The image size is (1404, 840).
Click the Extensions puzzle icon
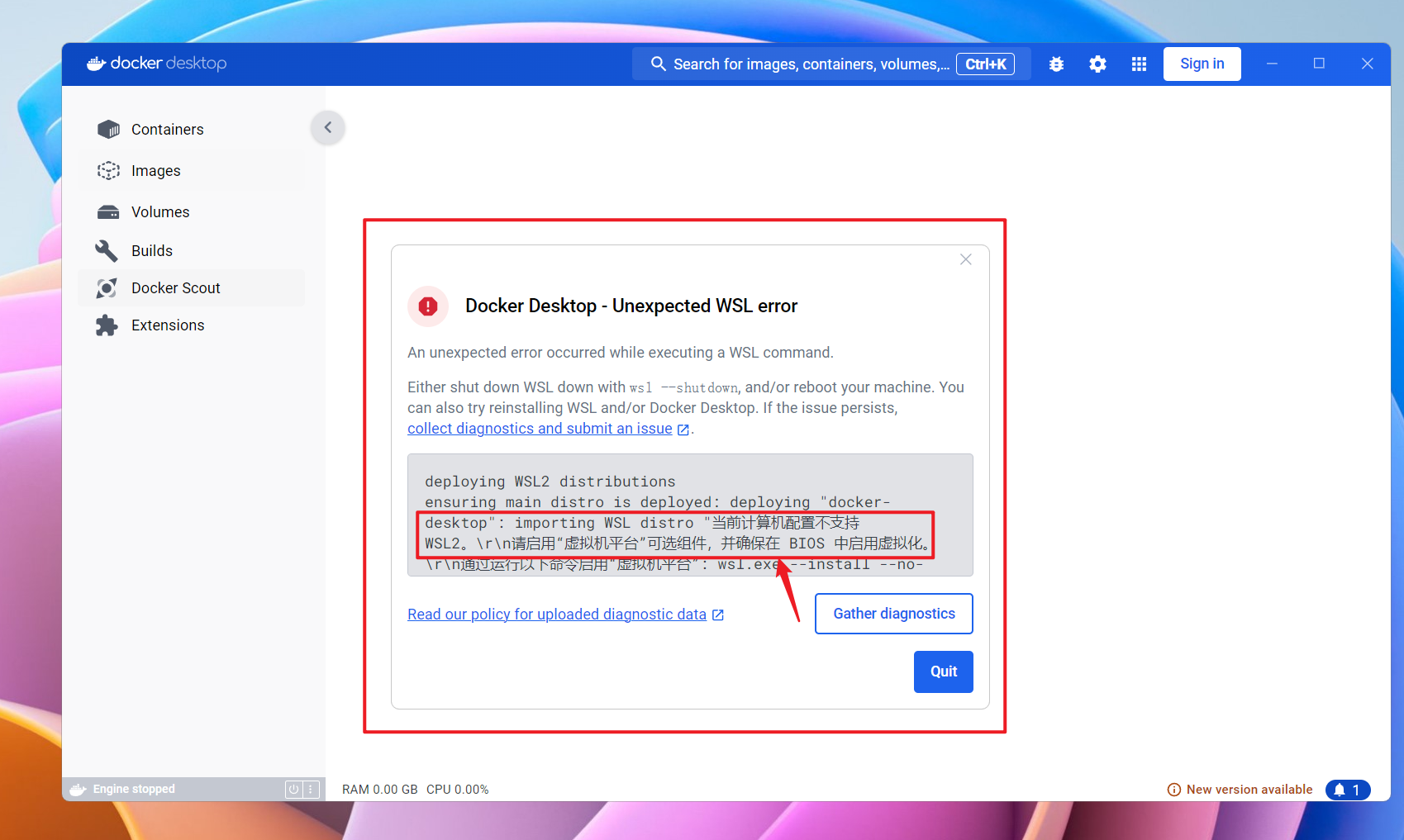pos(107,325)
